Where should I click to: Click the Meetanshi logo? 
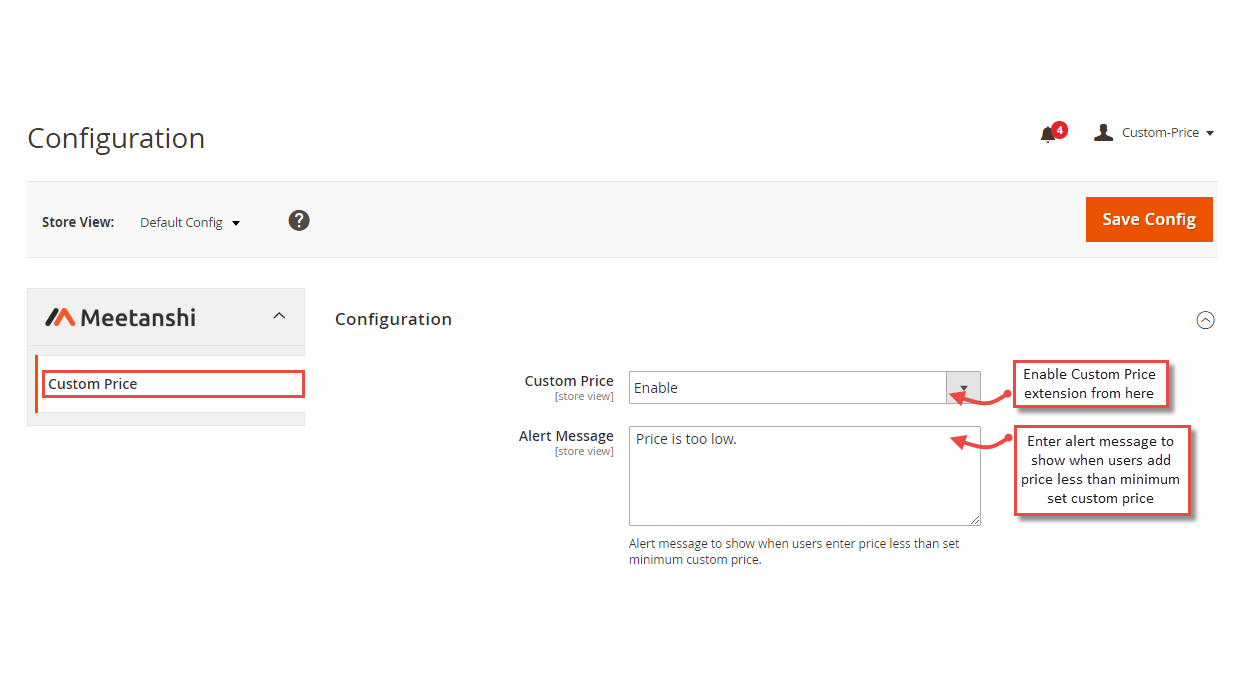(x=120, y=317)
